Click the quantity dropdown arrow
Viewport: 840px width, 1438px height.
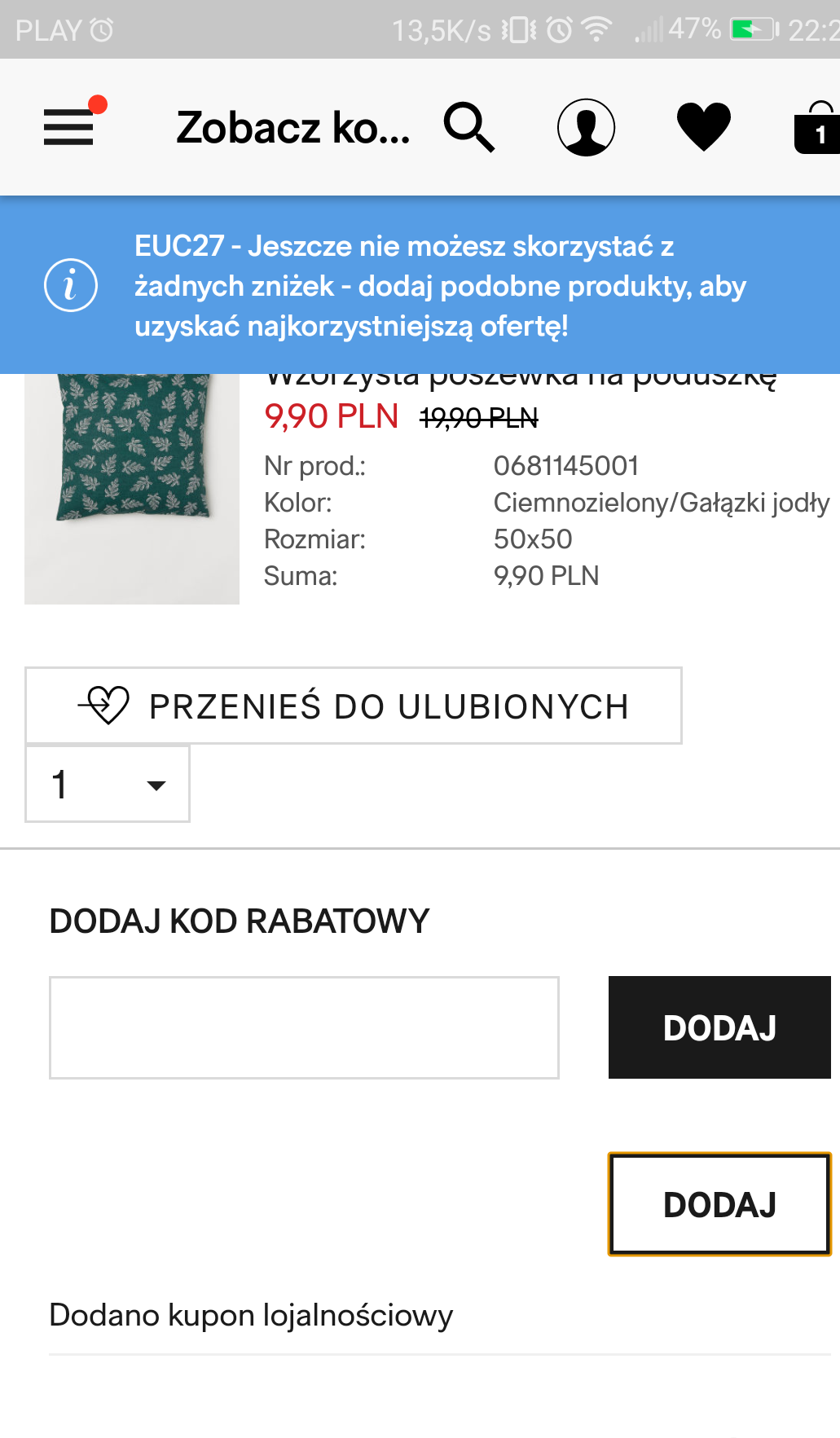coord(156,785)
